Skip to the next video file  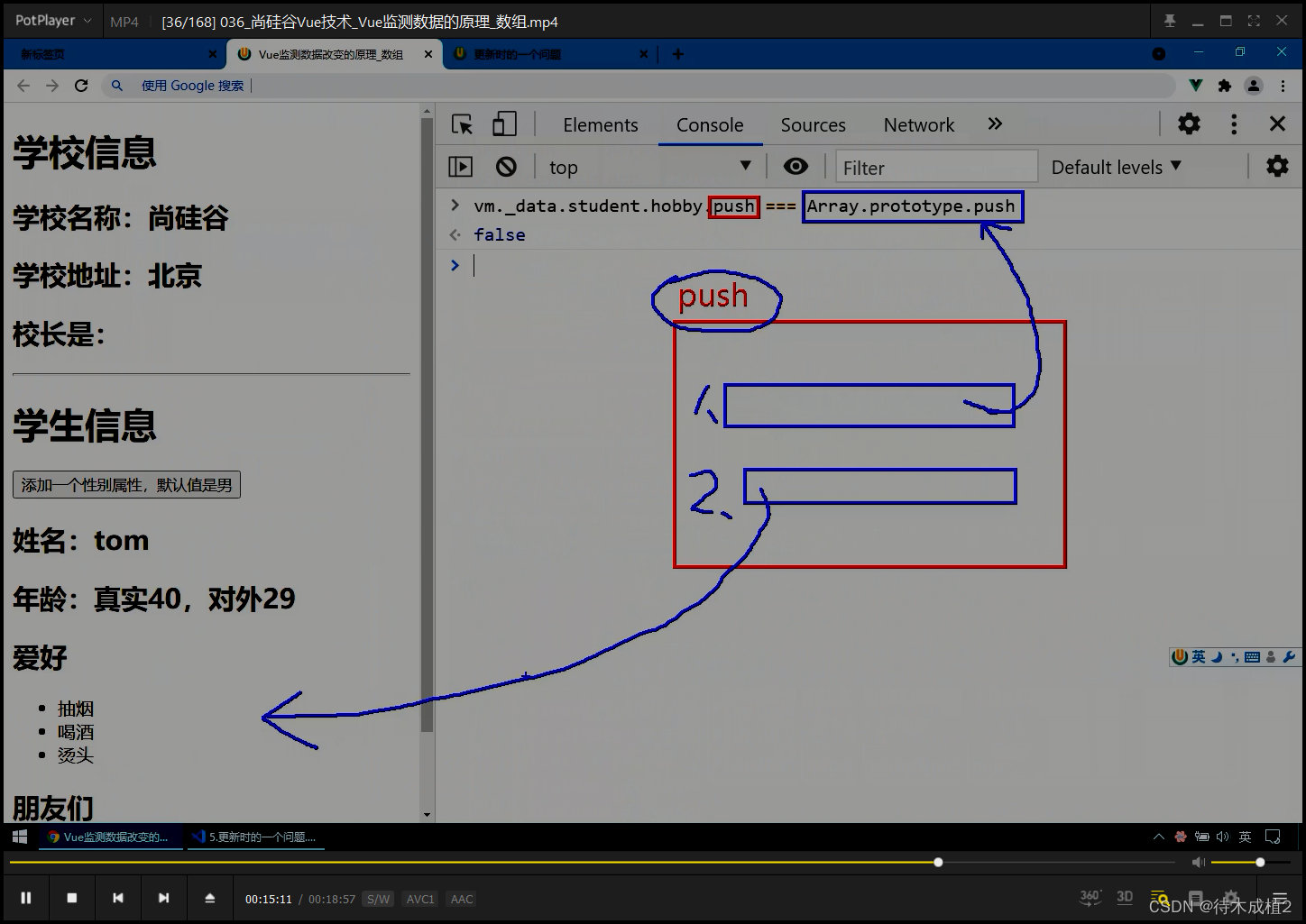(x=163, y=898)
